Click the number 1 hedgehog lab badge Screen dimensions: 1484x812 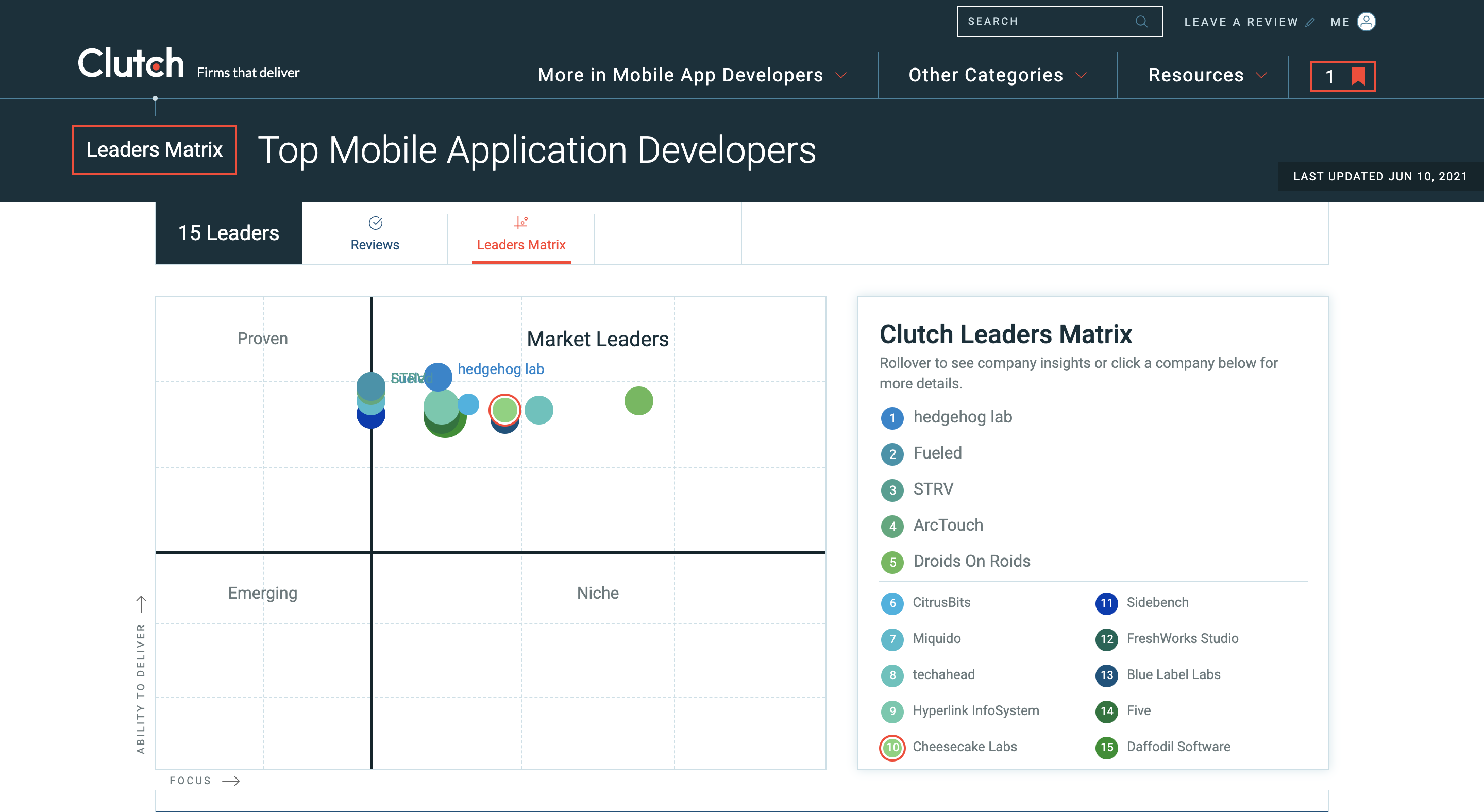coord(892,417)
